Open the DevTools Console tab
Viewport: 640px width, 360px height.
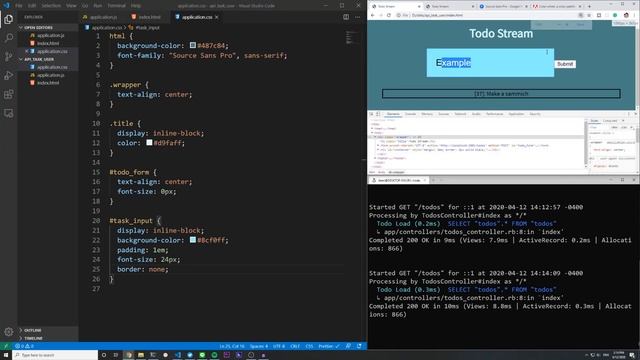tap(410, 114)
